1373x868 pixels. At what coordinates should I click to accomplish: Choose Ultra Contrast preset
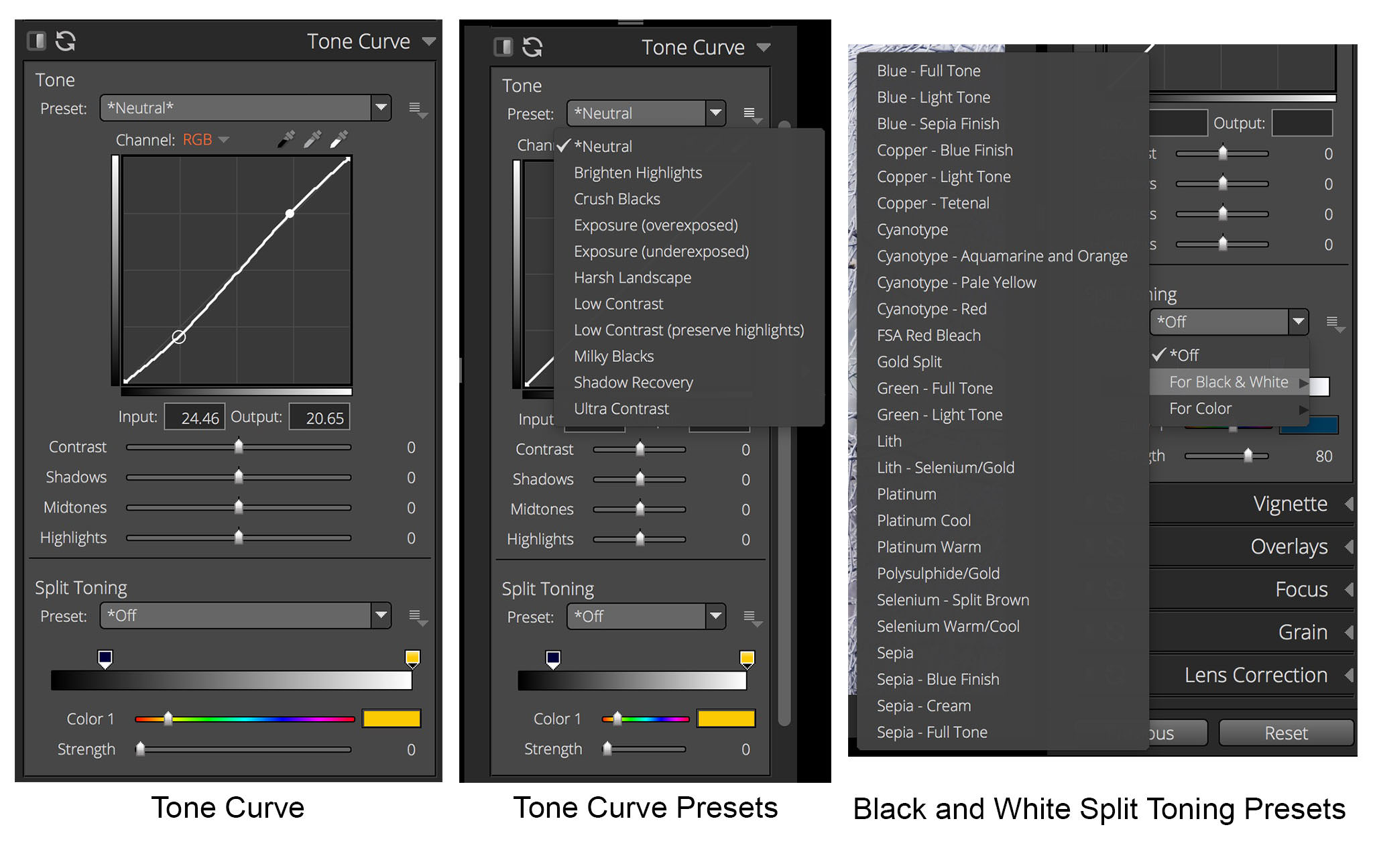tap(621, 408)
